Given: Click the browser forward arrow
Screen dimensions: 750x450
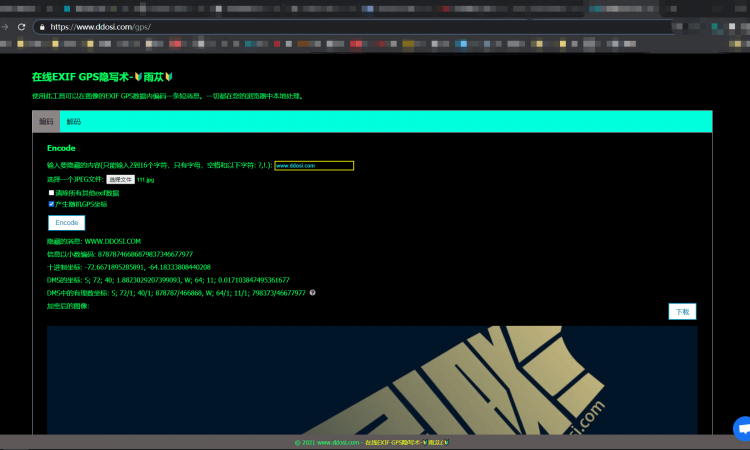Looking at the screenshot, I should [x=5, y=27].
